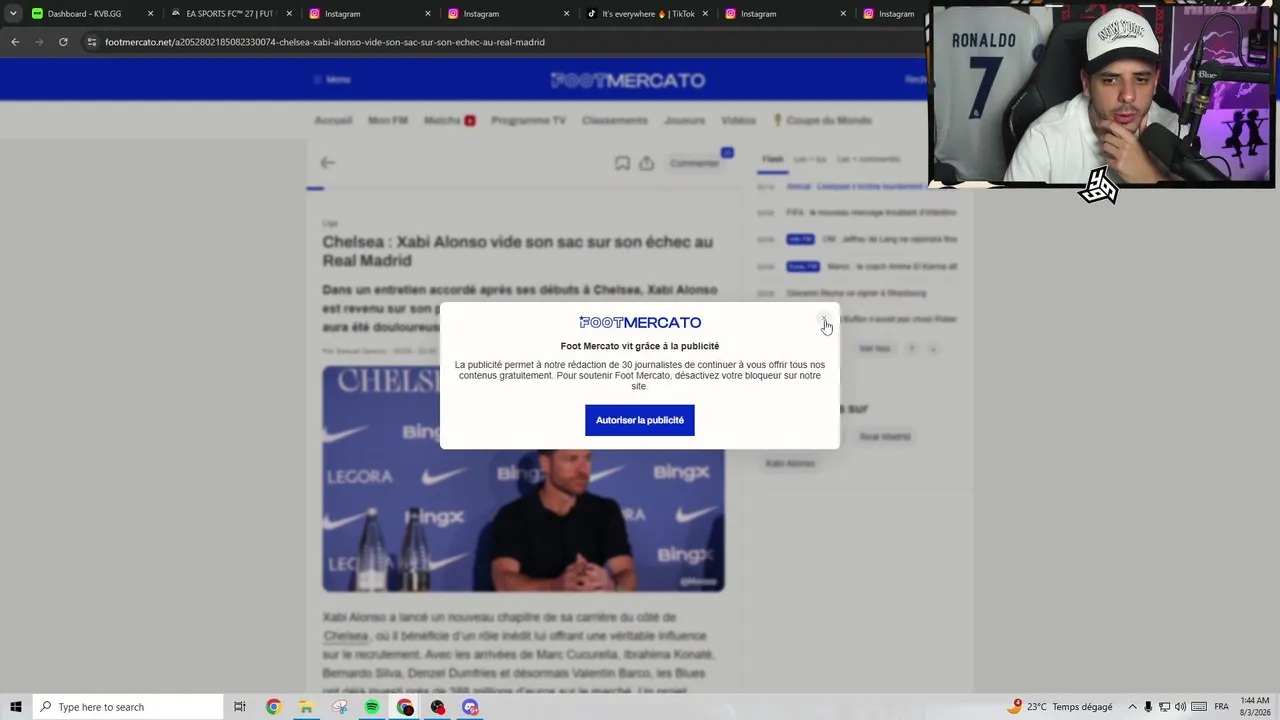
Task: Click the Chelsea link in the article text
Action: [x=345, y=636]
